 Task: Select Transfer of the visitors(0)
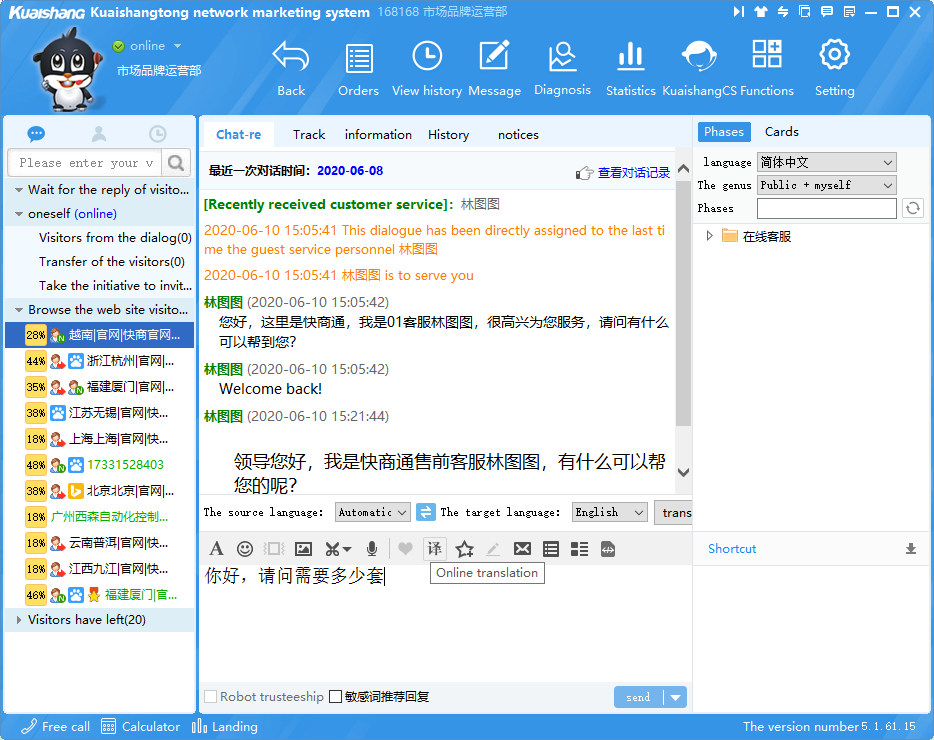click(112, 262)
